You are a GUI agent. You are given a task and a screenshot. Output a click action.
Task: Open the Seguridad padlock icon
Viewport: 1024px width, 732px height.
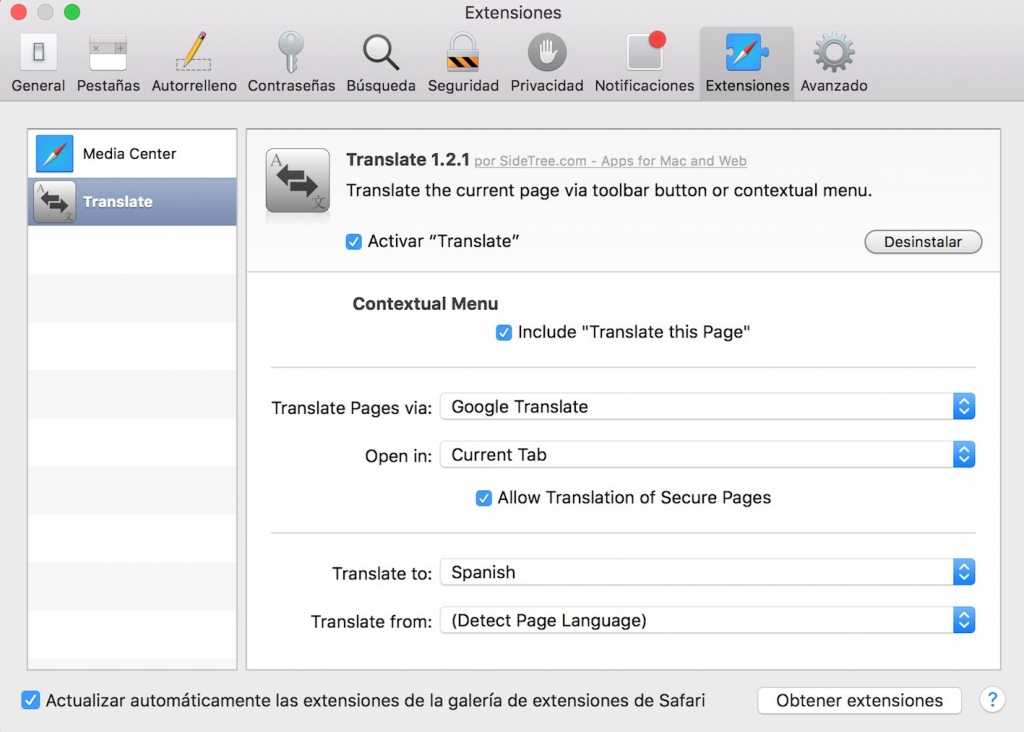click(462, 52)
